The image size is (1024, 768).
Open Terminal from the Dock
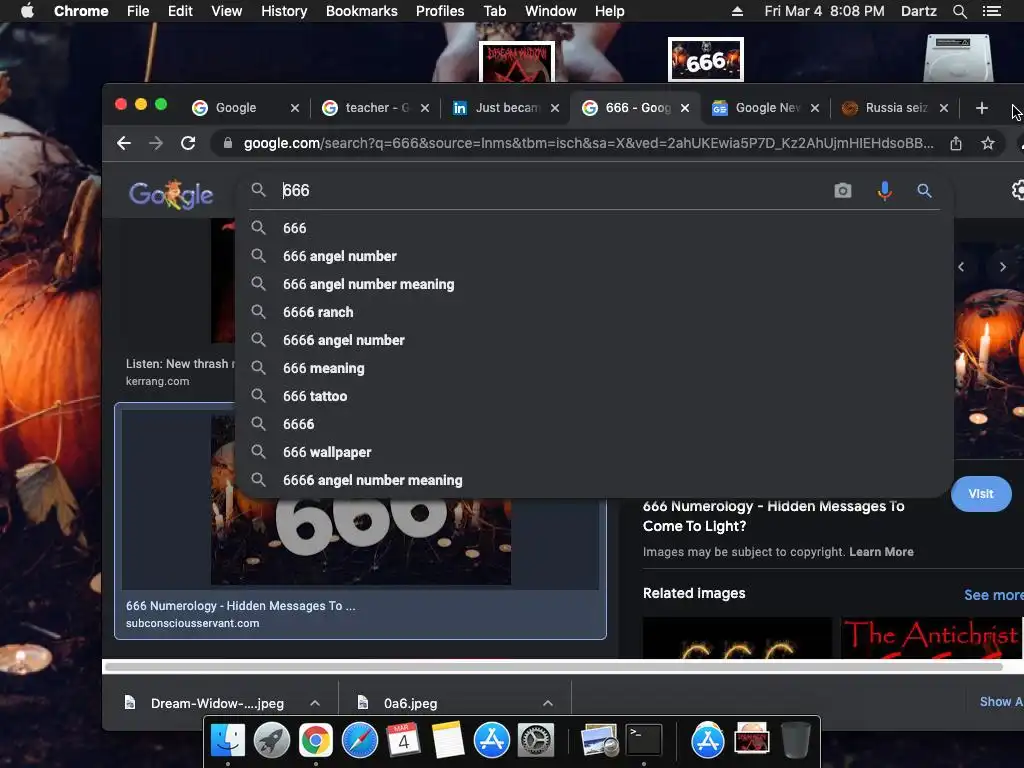(644, 741)
